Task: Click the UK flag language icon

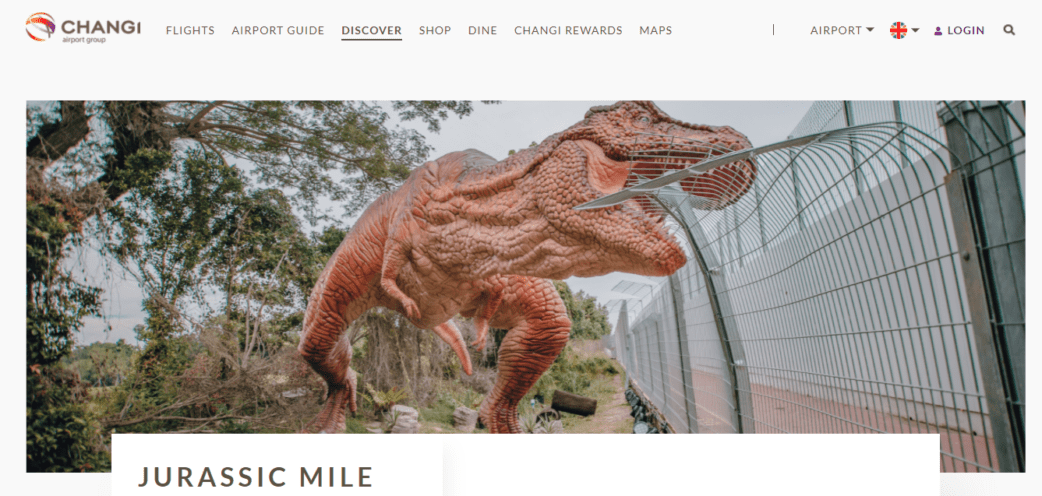Action: pyautogui.click(x=898, y=30)
